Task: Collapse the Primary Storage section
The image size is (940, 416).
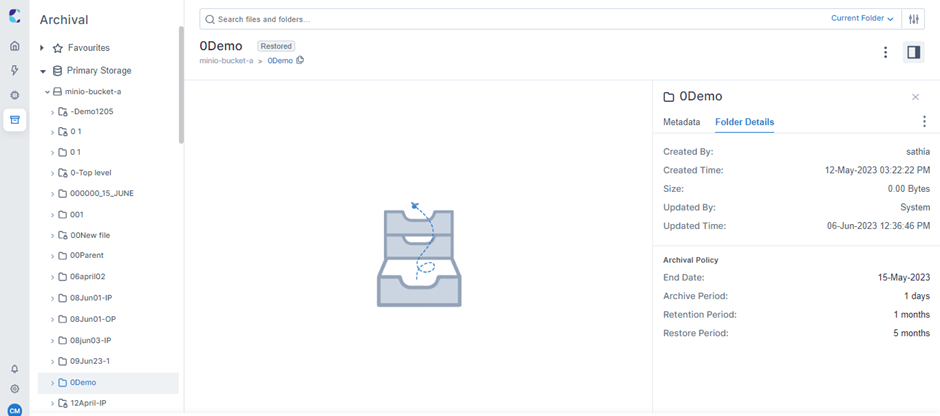Action: [43, 71]
